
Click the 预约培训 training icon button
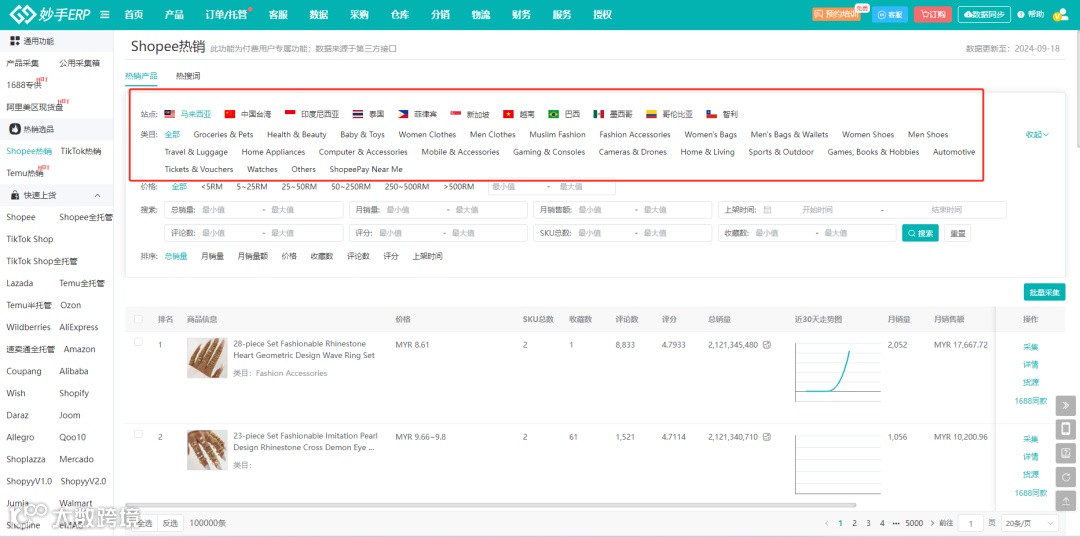click(836, 14)
